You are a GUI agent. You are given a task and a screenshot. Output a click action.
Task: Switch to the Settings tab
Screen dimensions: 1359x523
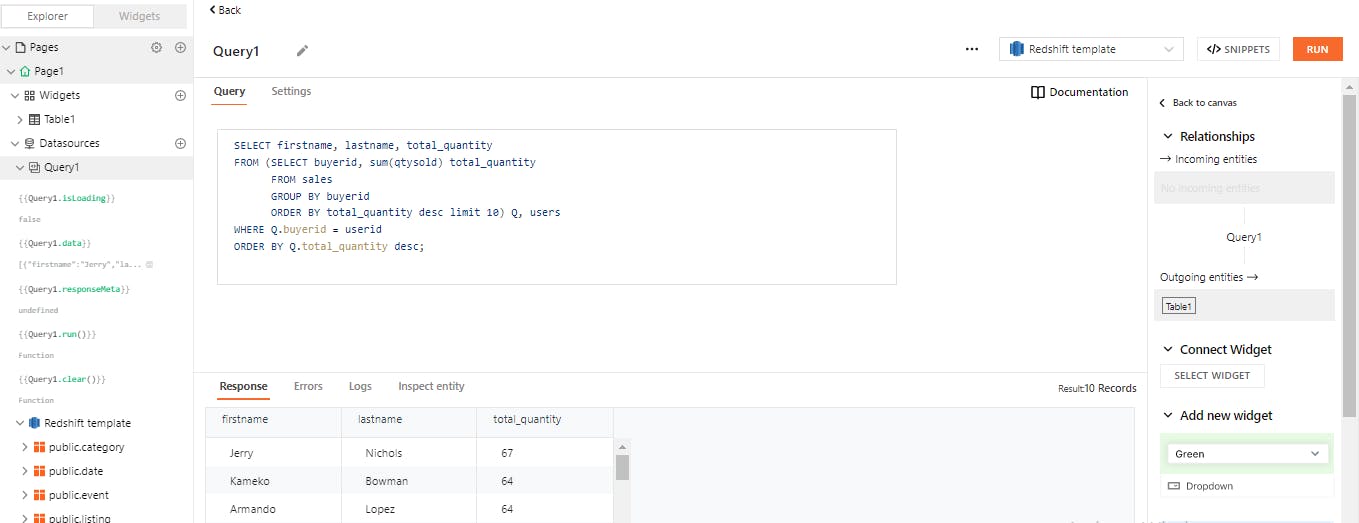291,91
